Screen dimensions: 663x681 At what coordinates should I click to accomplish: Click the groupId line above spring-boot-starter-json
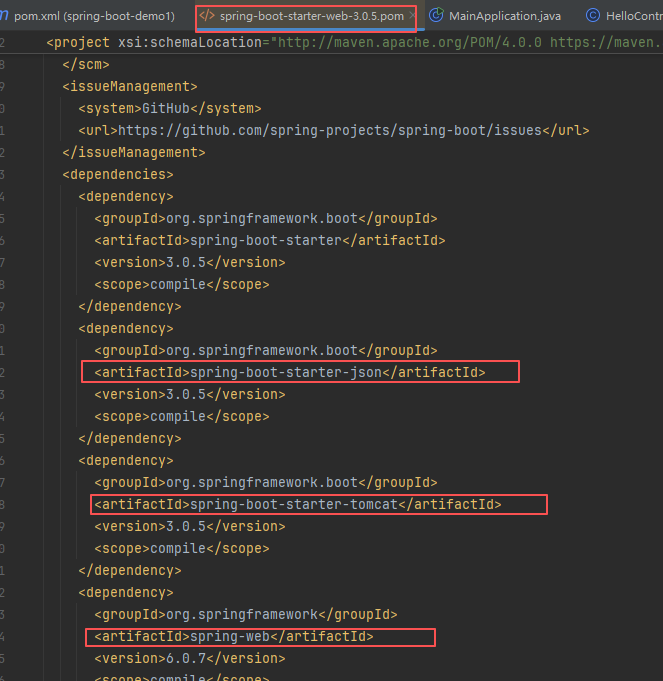click(266, 350)
